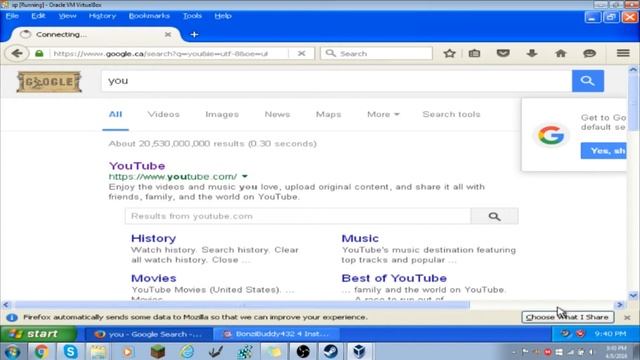Click the Windows 7 Start orb
Image resolution: width=640 pixels, height=360 pixels.
(12, 351)
